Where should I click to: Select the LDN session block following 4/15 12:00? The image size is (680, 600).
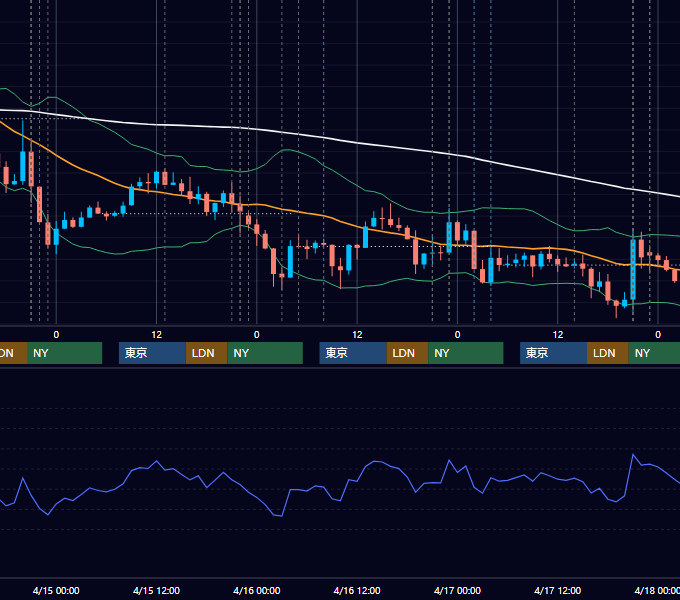[x=206, y=353]
